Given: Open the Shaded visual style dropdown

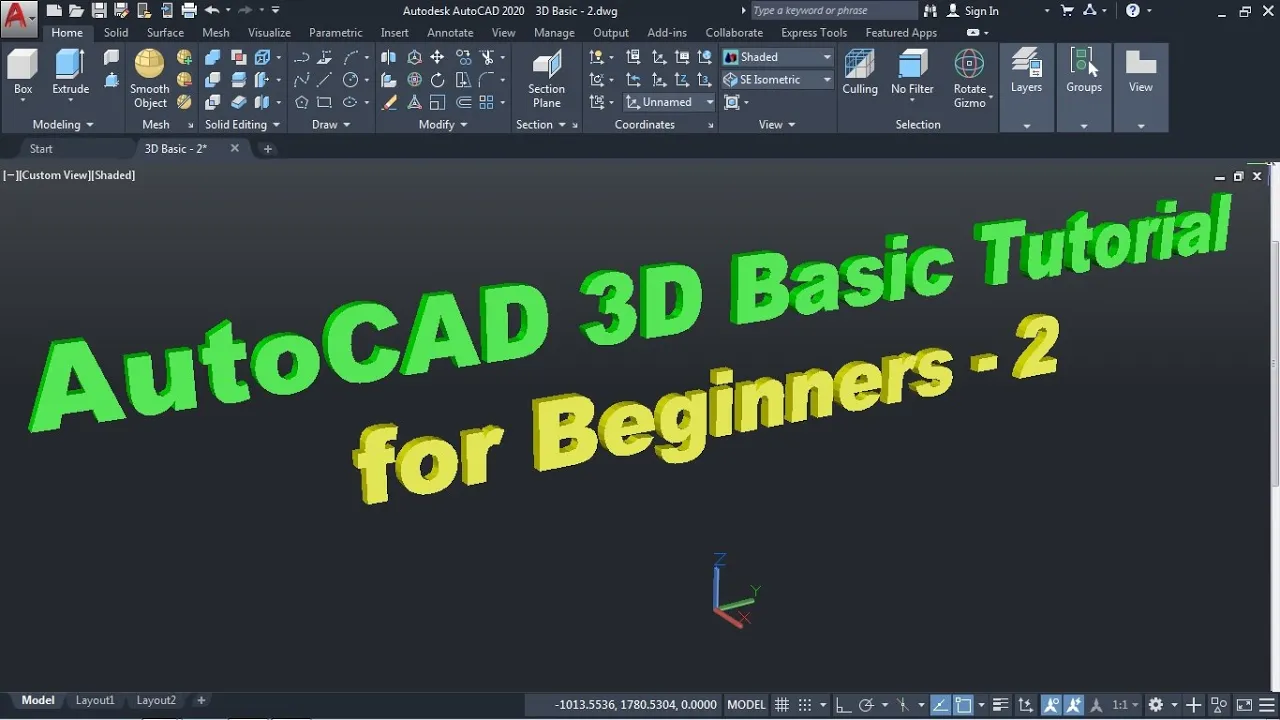Looking at the screenshot, I should (x=777, y=57).
